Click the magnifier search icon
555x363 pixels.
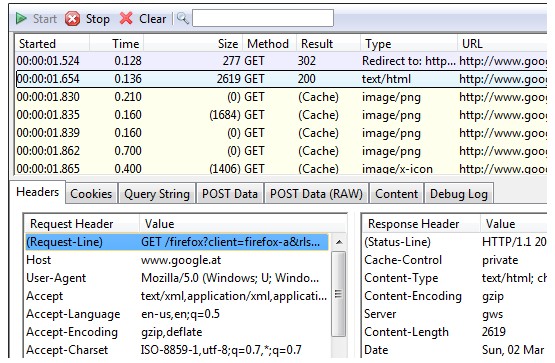tap(182, 18)
